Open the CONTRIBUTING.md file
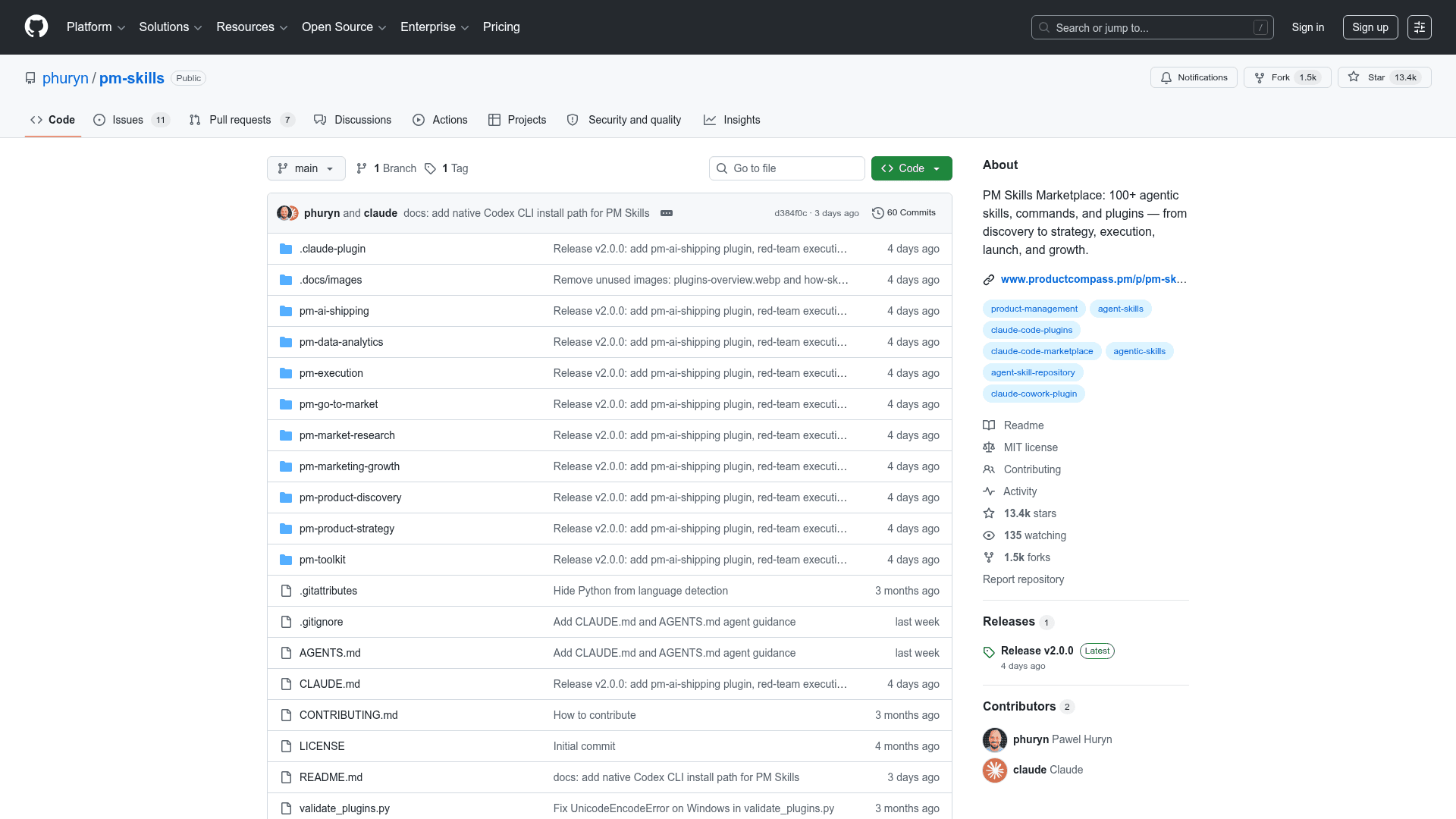Viewport: 1456px width, 819px height. [348, 715]
